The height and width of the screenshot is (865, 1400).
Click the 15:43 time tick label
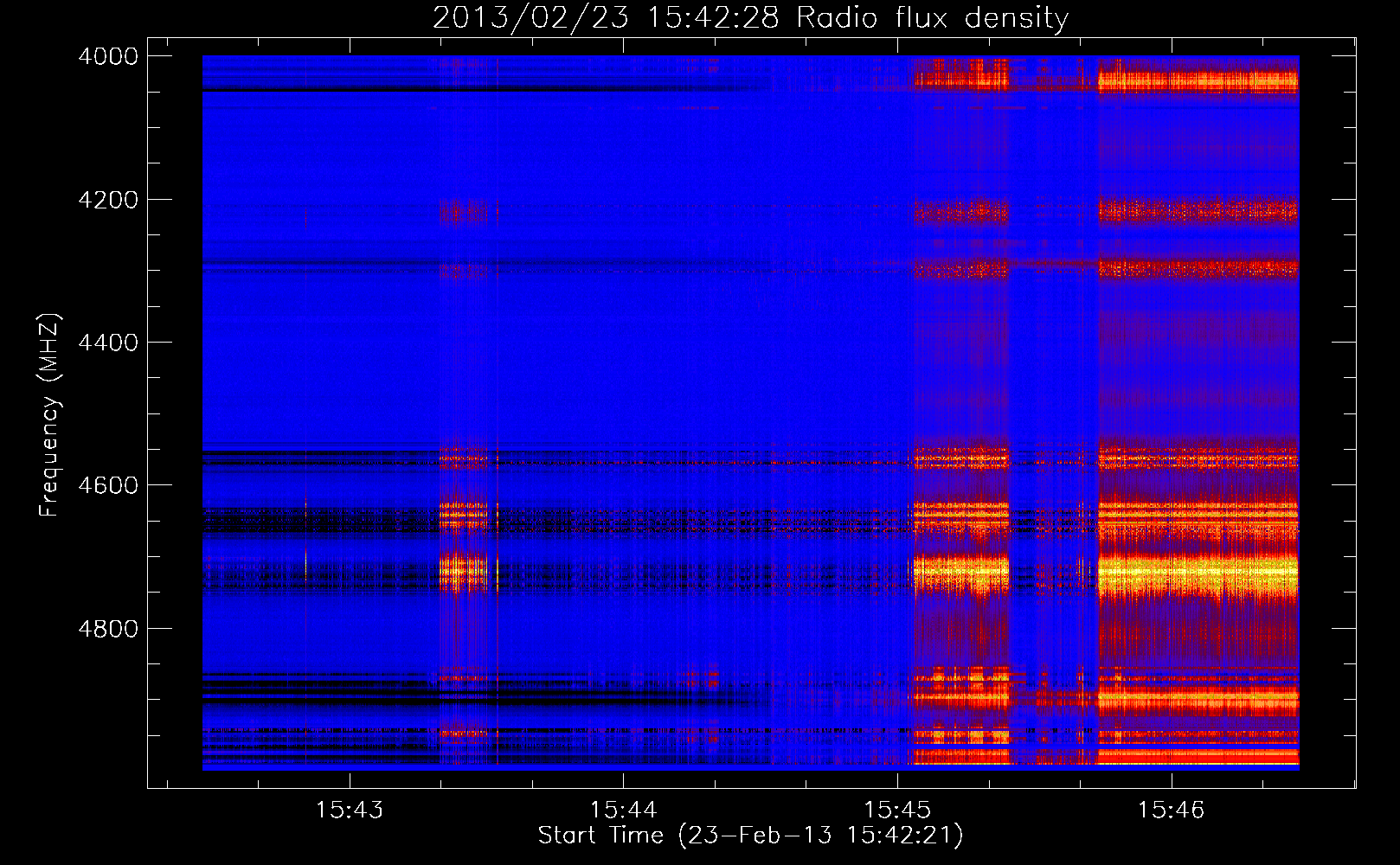coord(350,811)
